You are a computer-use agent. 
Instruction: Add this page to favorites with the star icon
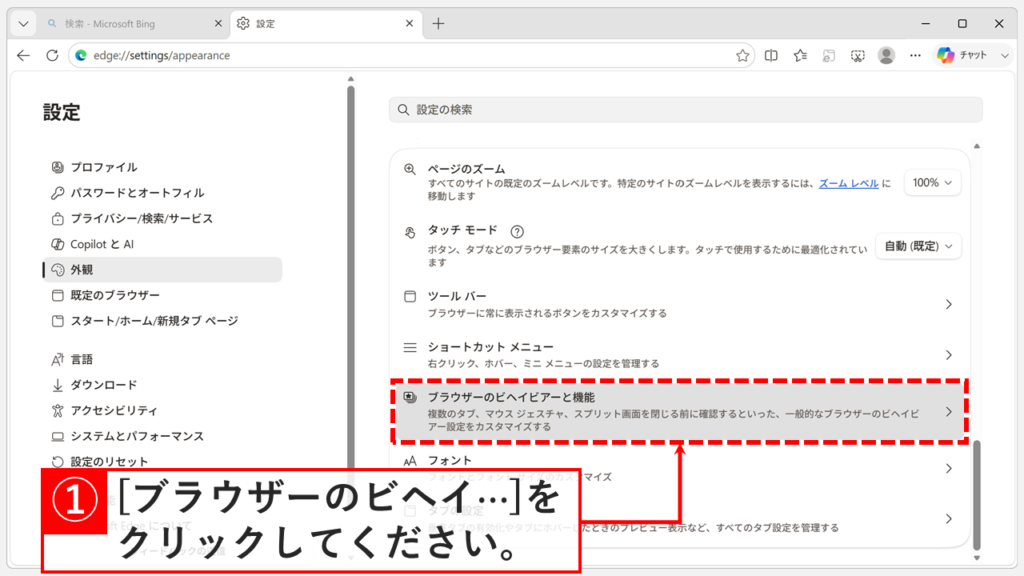tap(743, 56)
